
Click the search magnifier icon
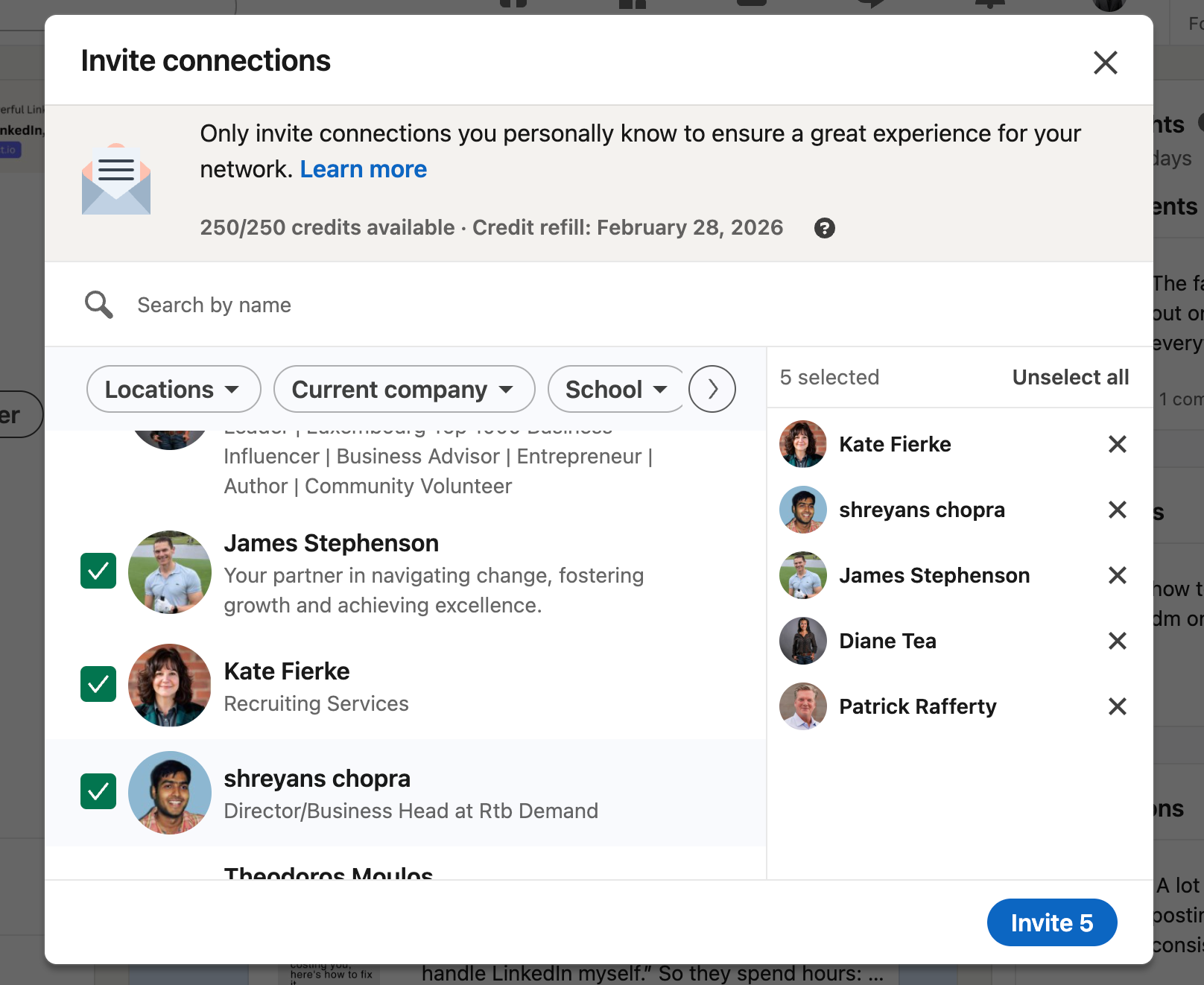tap(98, 305)
